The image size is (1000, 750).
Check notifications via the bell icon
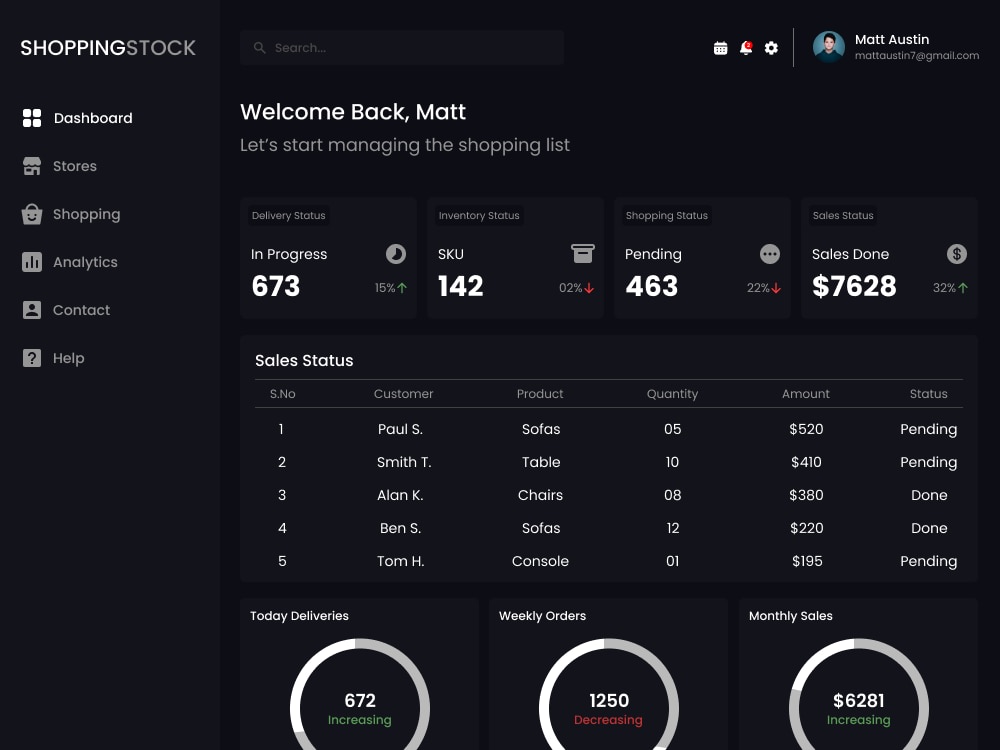[746, 47]
